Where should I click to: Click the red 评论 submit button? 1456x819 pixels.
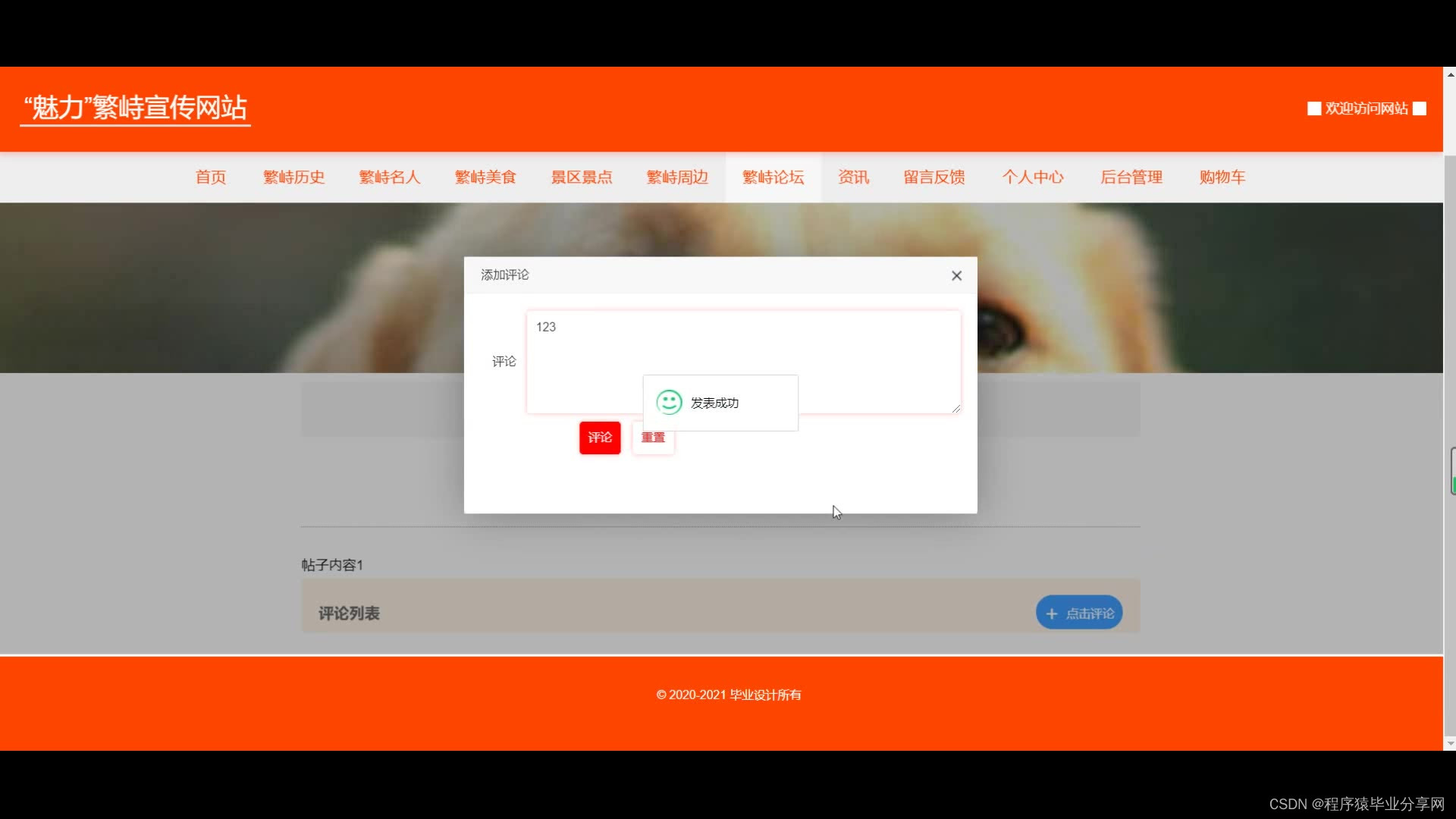(x=600, y=438)
